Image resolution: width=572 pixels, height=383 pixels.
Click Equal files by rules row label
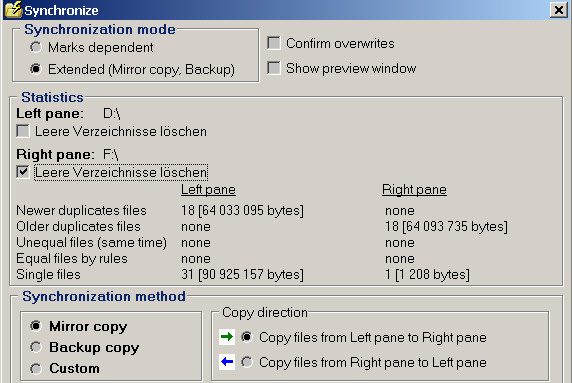coord(72,259)
